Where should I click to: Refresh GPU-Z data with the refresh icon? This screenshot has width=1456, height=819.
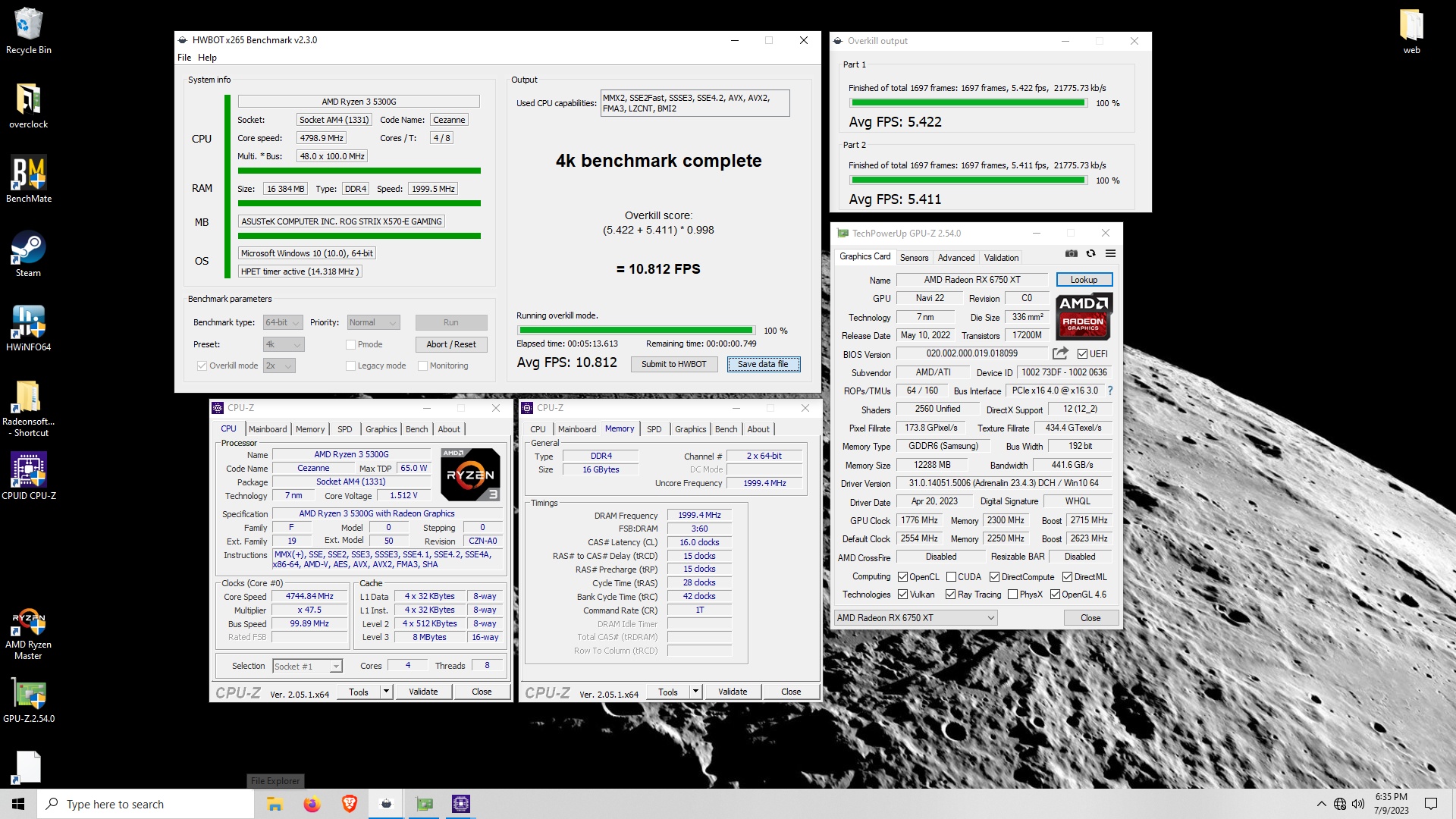(x=1090, y=253)
